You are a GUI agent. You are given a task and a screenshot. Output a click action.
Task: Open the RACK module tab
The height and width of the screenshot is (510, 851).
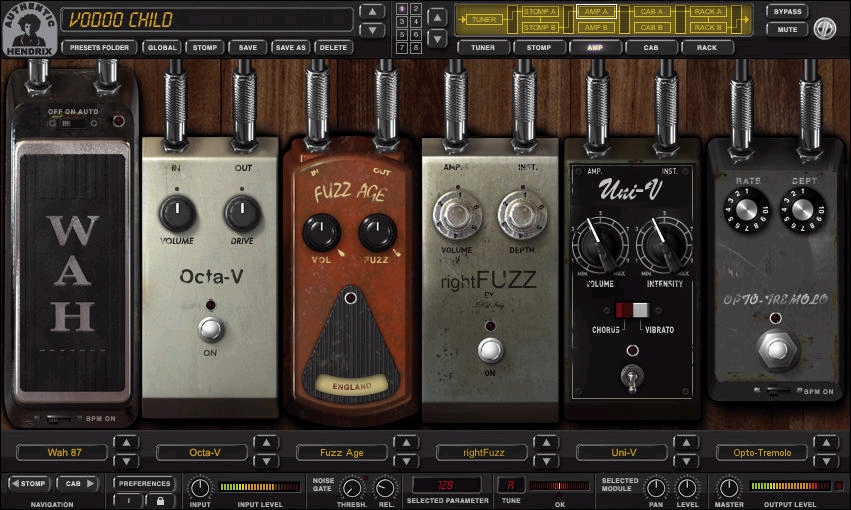[707, 48]
